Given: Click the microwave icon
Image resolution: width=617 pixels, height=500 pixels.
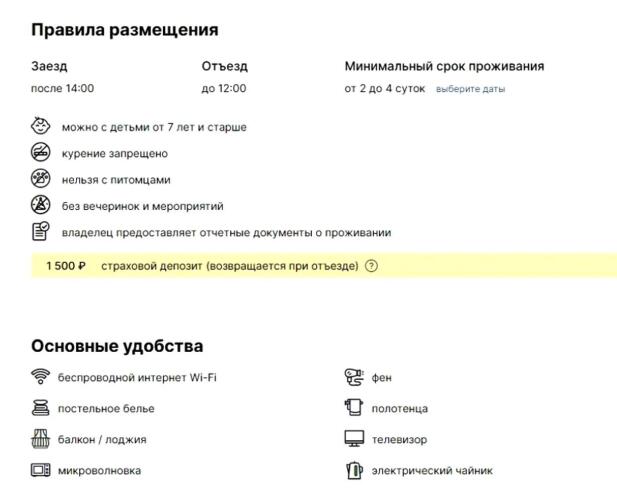Looking at the screenshot, I should tap(41, 470).
